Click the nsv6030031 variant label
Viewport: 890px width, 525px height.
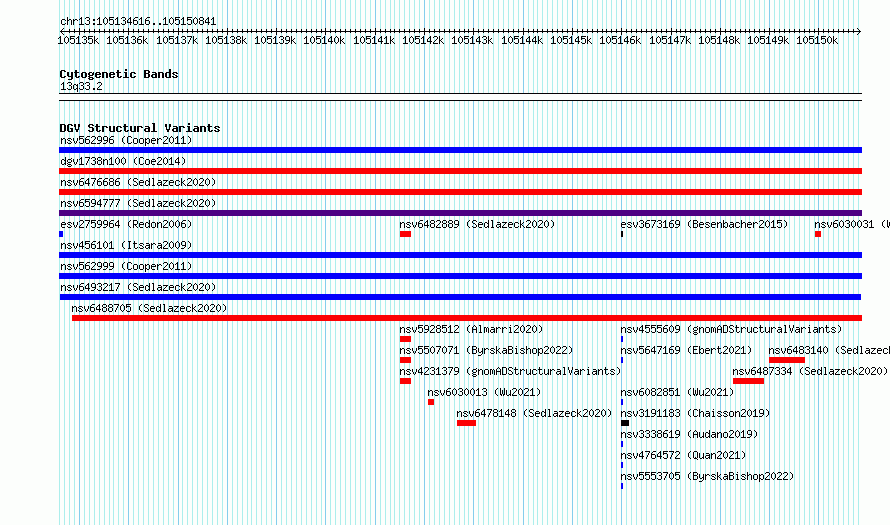pyautogui.click(x=851, y=224)
